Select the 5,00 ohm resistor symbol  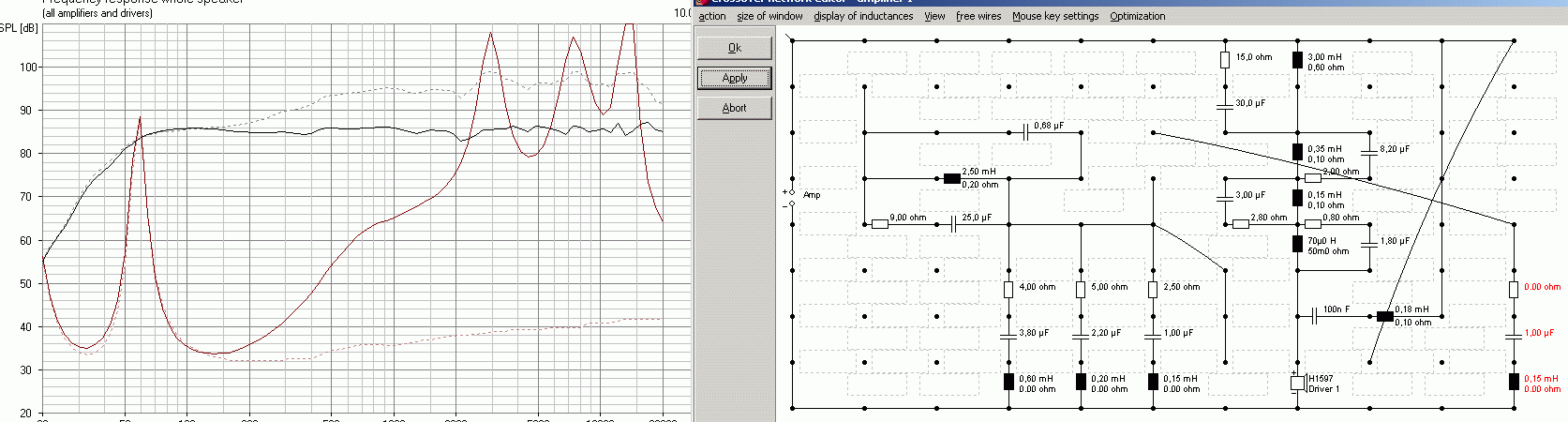pyautogui.click(x=1081, y=290)
